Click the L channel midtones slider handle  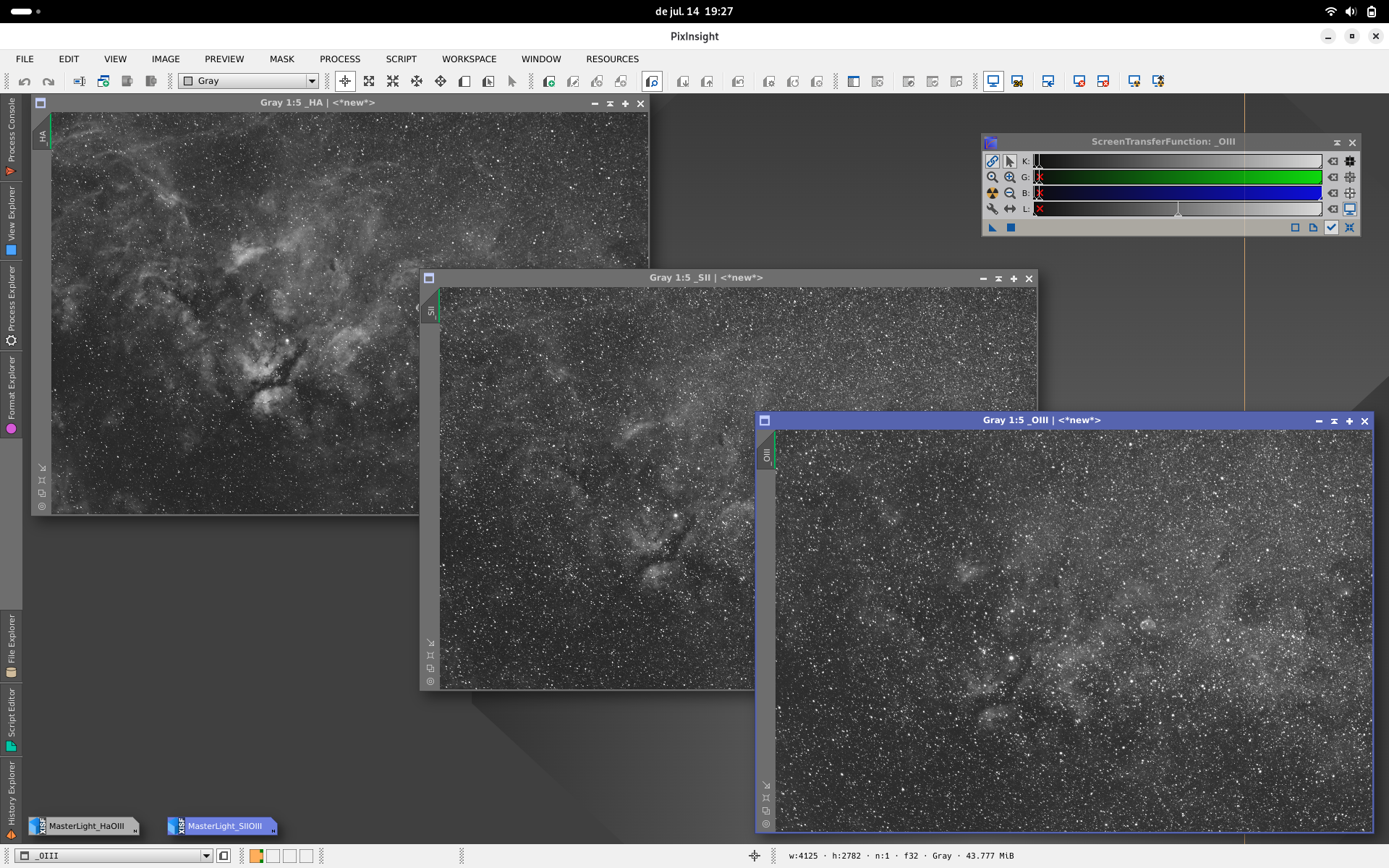tap(1178, 212)
